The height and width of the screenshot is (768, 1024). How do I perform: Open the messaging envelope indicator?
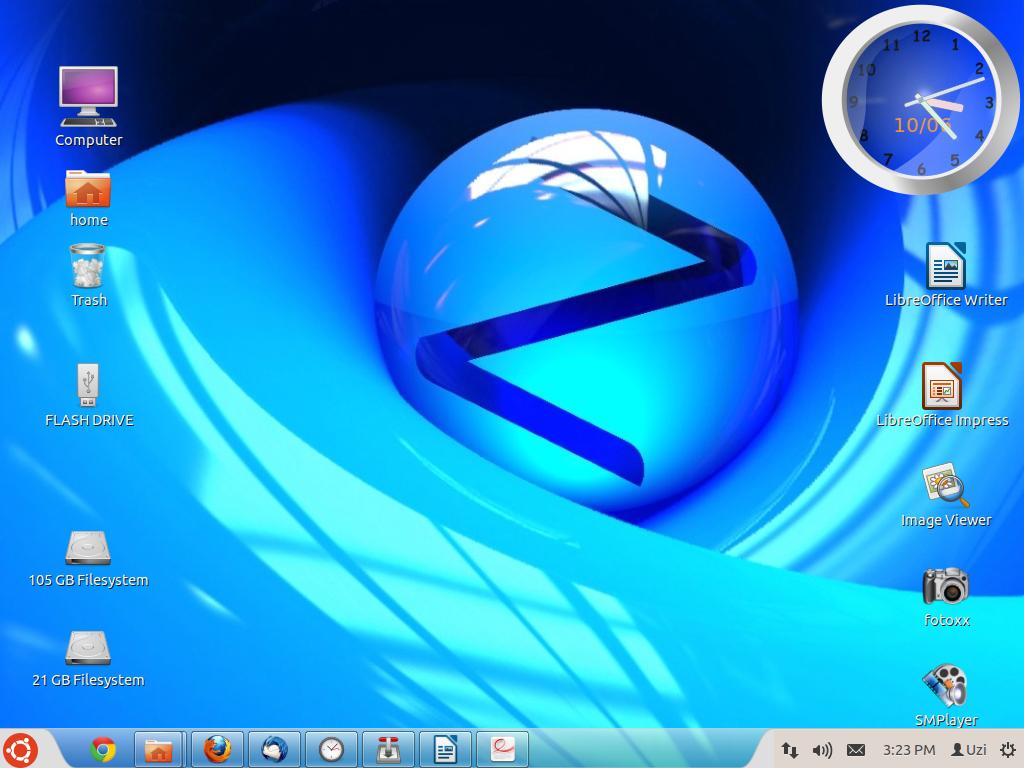point(856,749)
